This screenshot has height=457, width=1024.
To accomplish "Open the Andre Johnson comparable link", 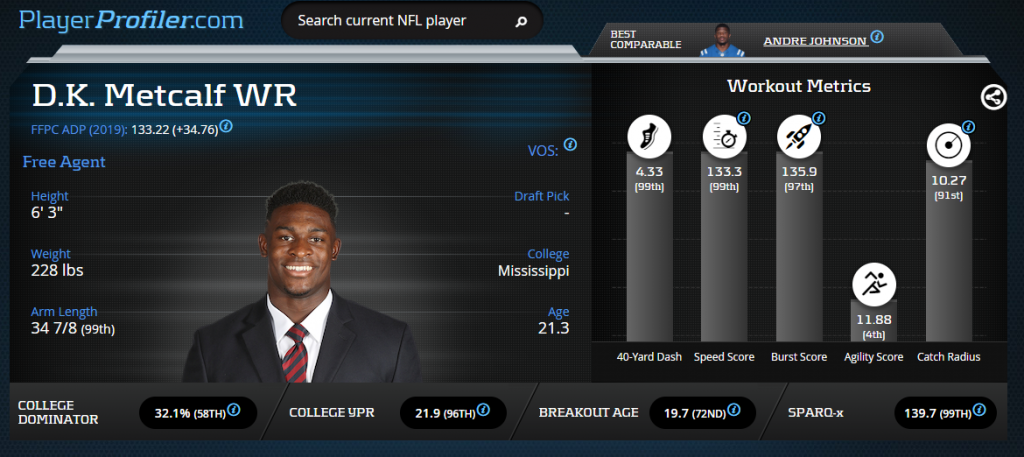I will [x=815, y=40].
